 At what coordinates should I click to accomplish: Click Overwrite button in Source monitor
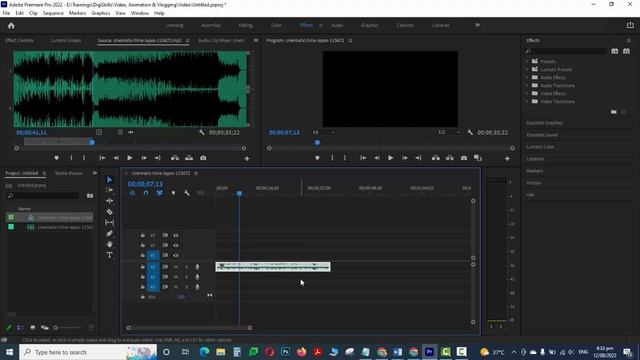click(189, 158)
